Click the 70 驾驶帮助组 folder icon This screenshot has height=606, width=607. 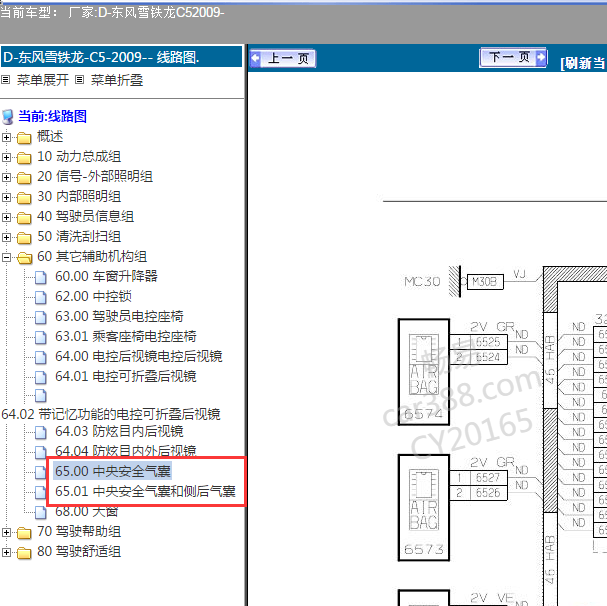(24, 533)
